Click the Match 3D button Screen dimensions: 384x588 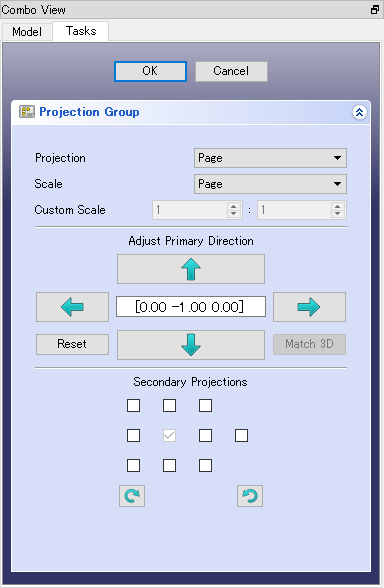(x=309, y=344)
